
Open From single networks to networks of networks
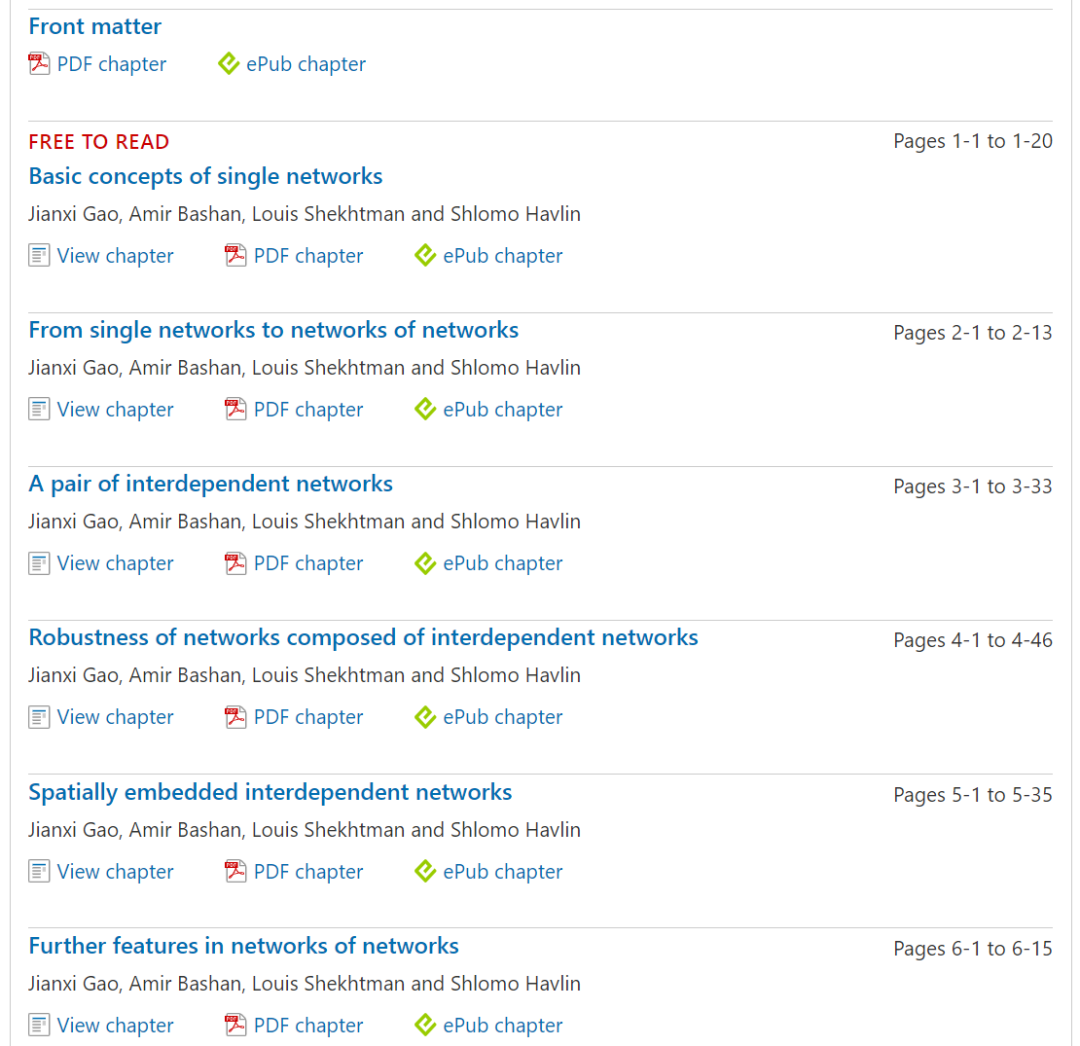click(x=273, y=330)
